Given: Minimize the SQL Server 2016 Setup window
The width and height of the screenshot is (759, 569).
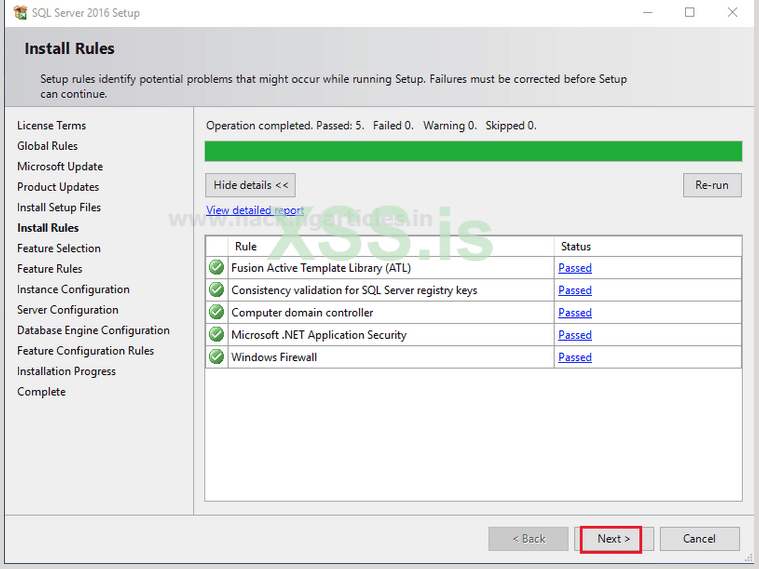Looking at the screenshot, I should click(x=648, y=13).
